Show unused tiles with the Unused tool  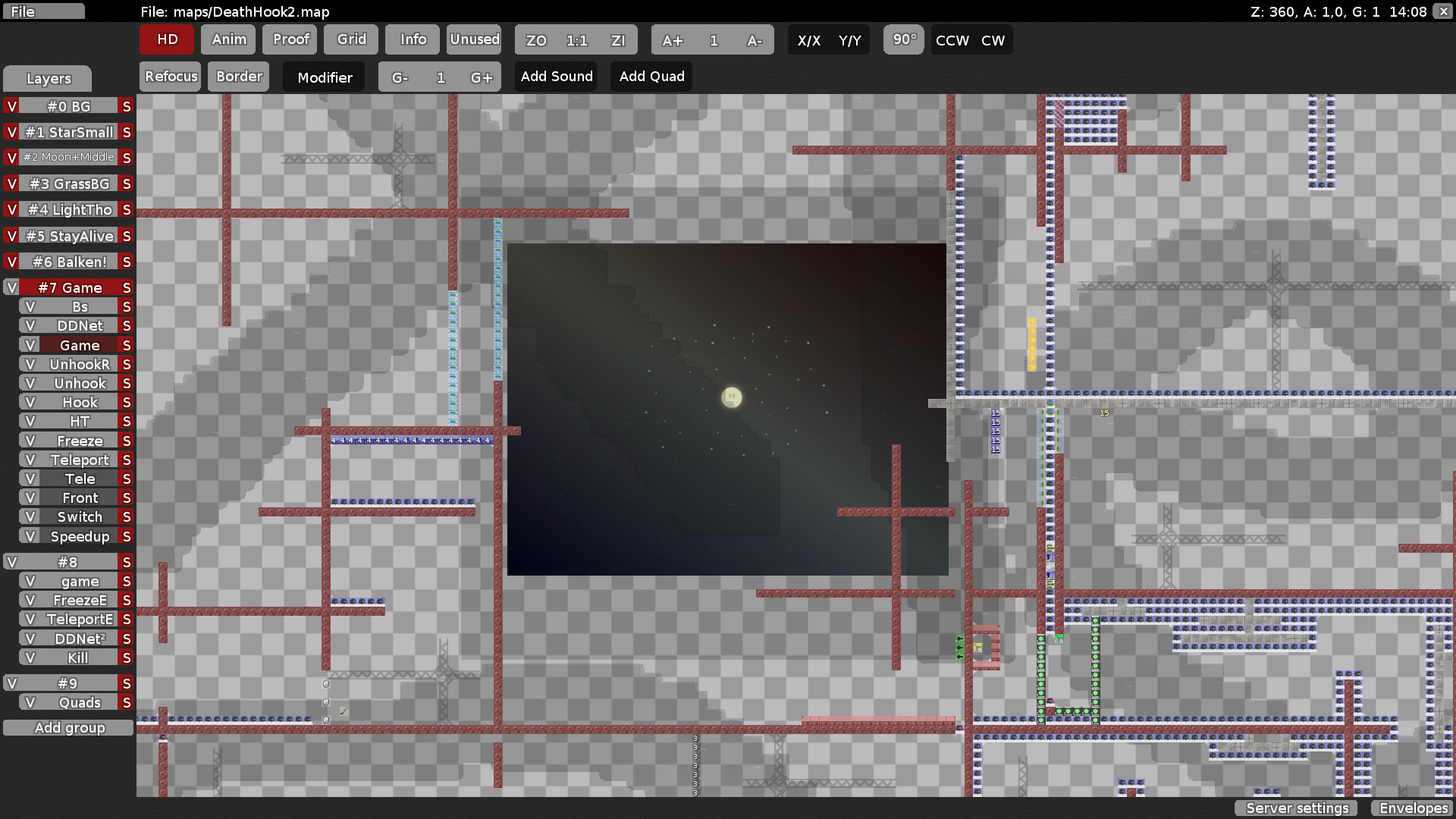474,39
